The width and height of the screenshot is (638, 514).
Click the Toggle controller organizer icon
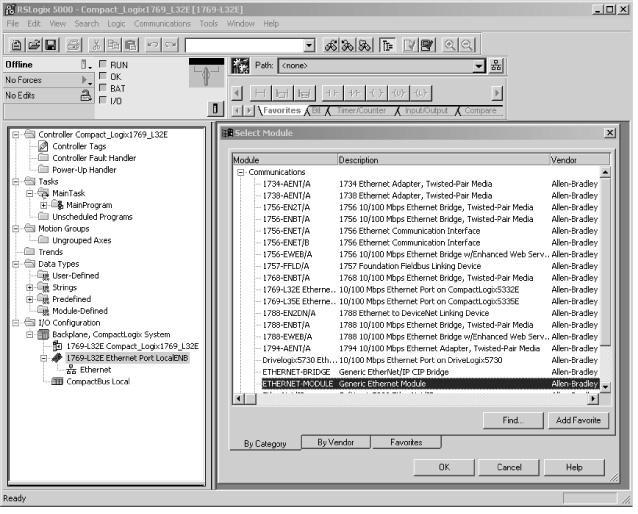(x=387, y=45)
